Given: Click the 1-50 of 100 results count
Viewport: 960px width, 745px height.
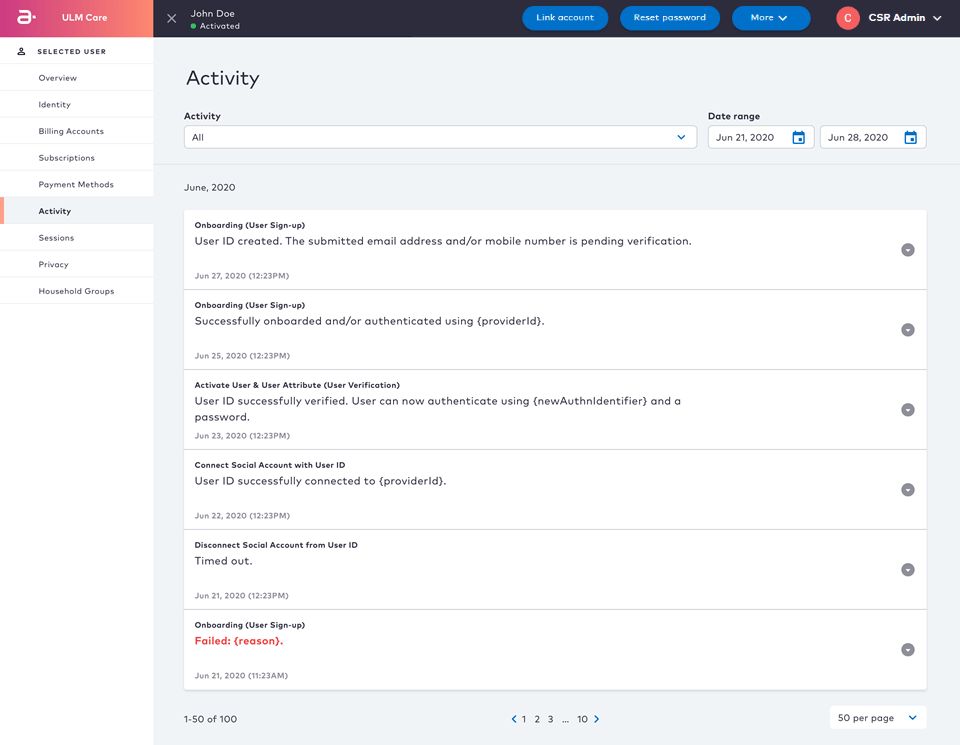Looking at the screenshot, I should coord(211,719).
